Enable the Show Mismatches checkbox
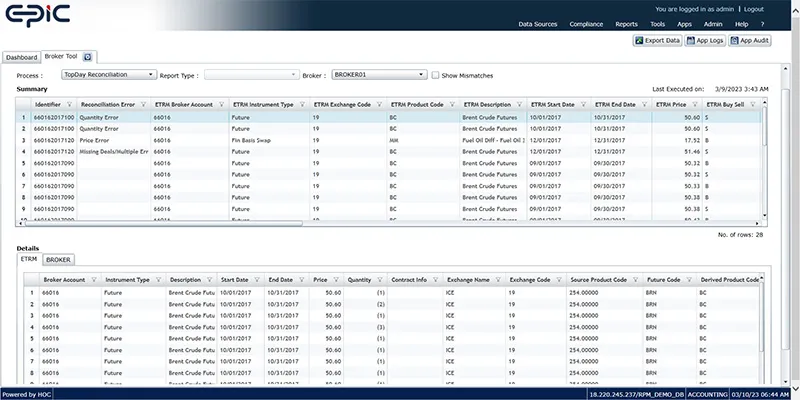800x400 pixels. (x=435, y=75)
